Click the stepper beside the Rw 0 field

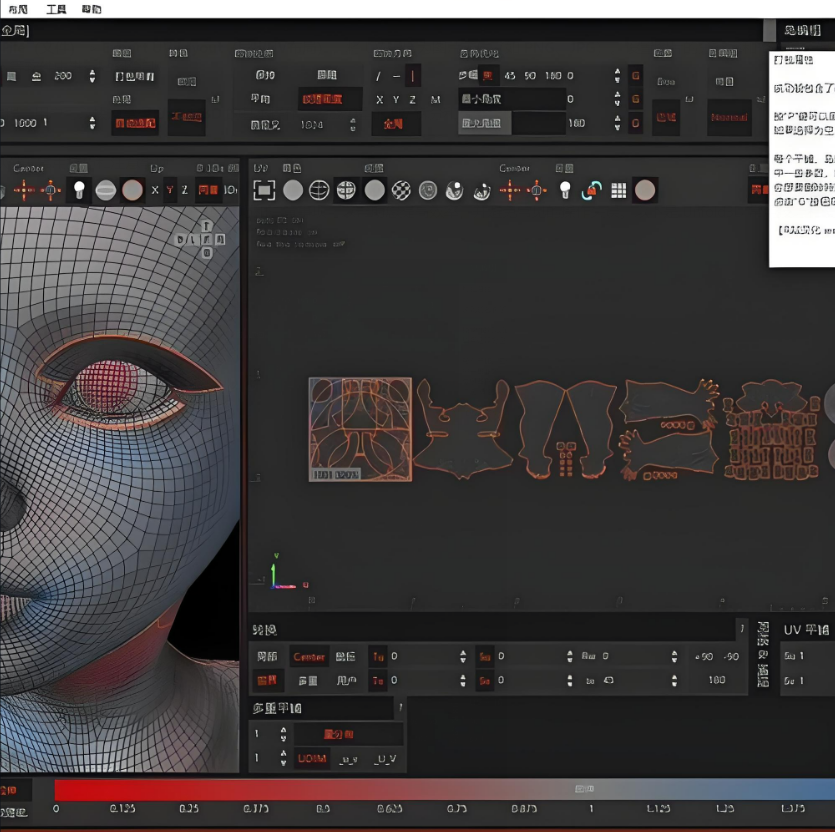tap(674, 657)
